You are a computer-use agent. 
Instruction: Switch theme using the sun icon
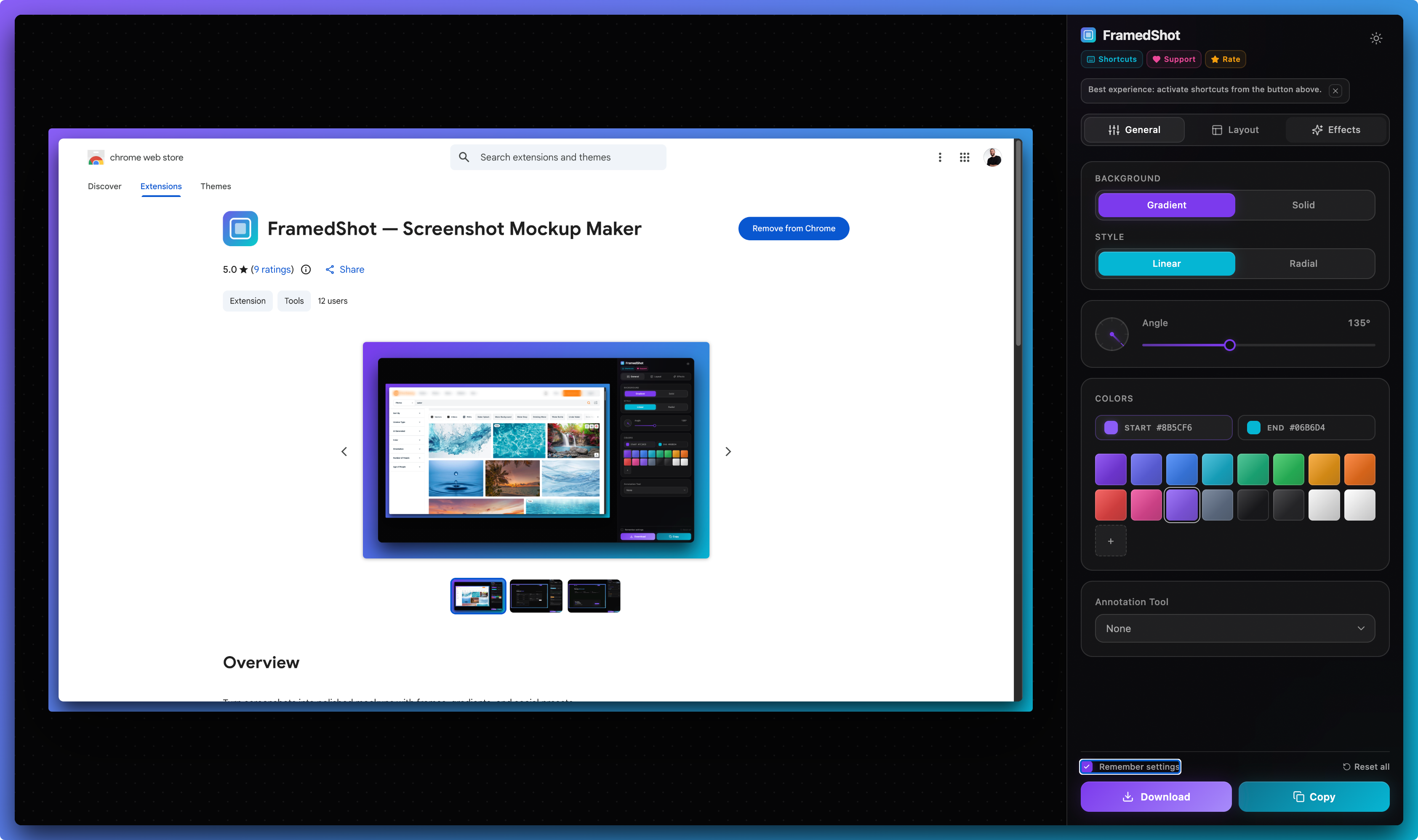1377,38
